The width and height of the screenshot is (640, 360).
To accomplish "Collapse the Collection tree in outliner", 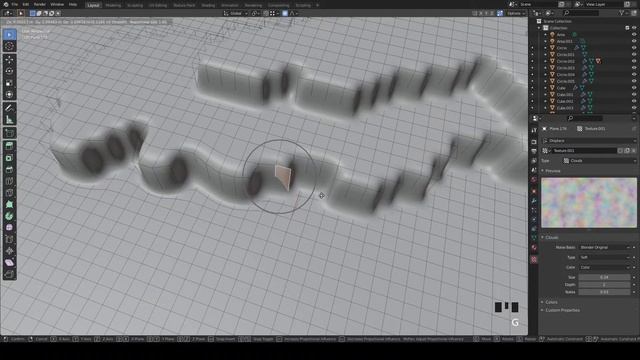I will coord(539,28).
